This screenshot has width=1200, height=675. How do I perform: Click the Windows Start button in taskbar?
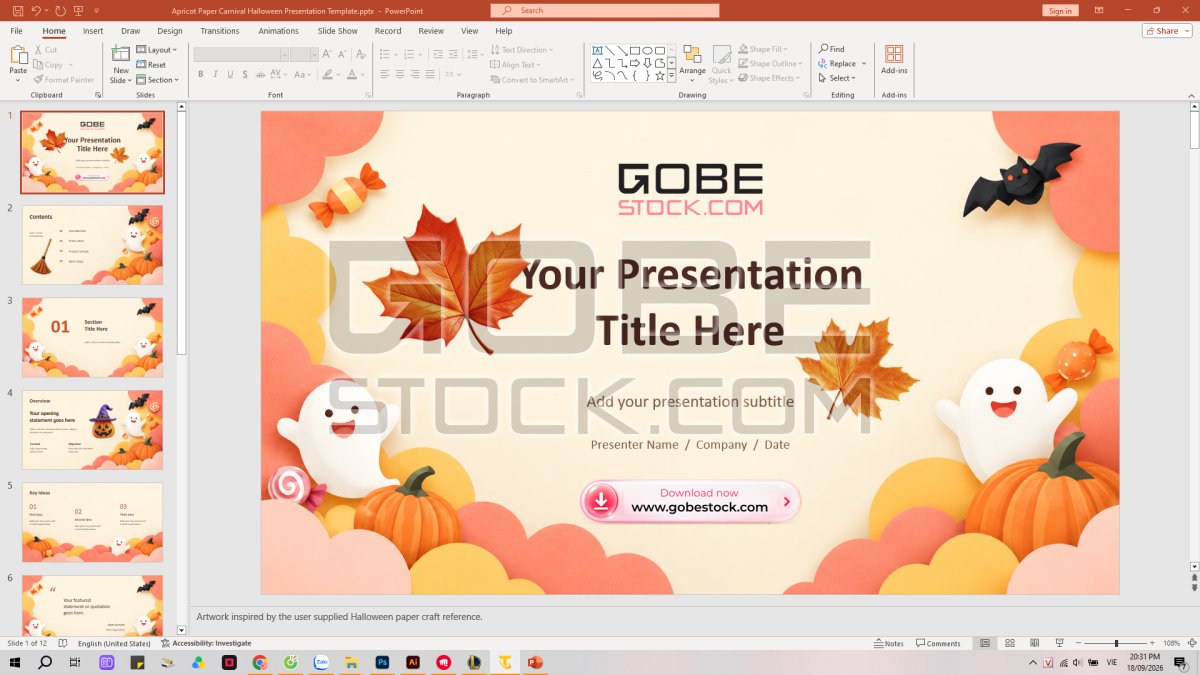pyautogui.click(x=15, y=662)
